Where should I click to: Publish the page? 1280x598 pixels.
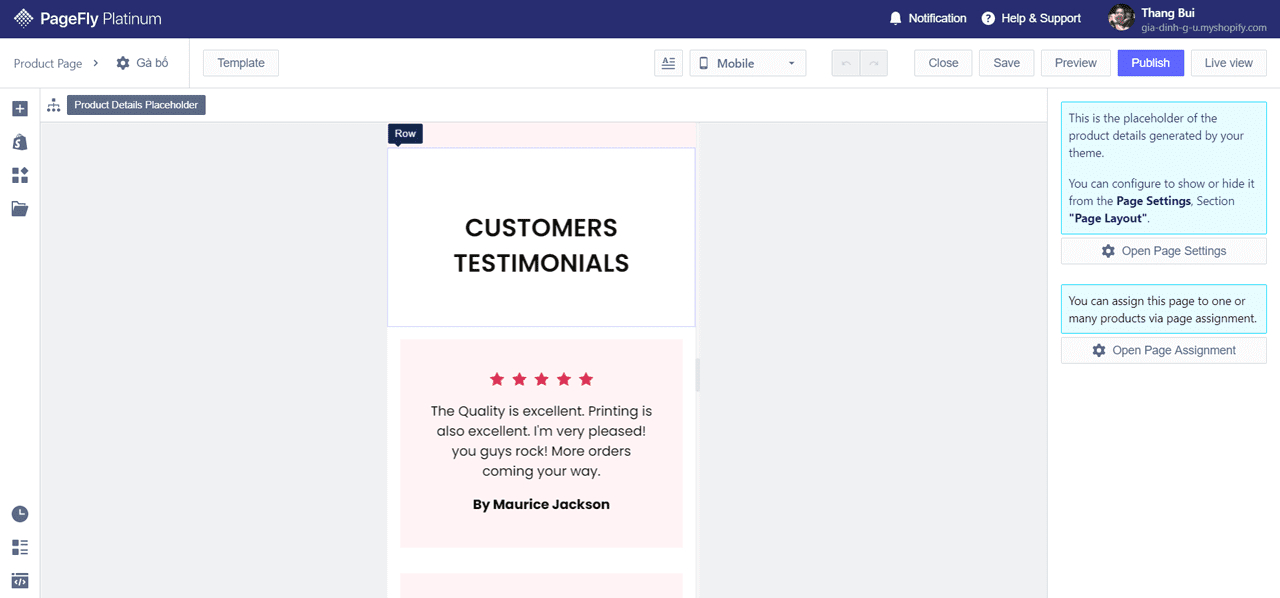(1150, 62)
